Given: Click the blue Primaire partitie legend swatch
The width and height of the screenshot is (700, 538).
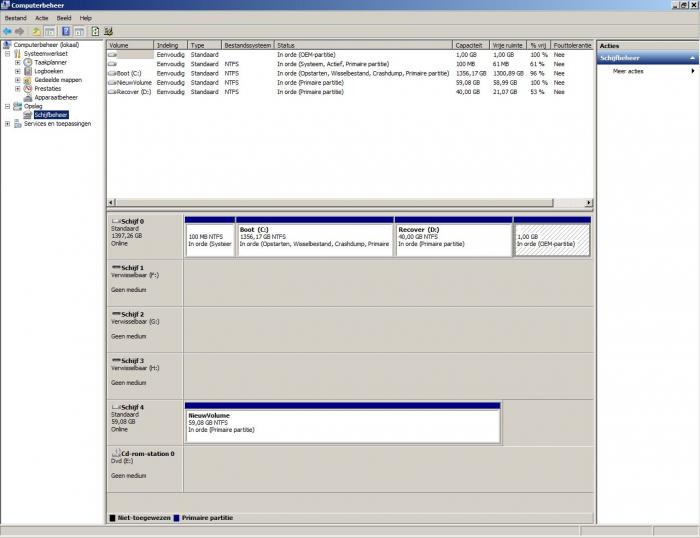Looking at the screenshot, I should coord(177,518).
